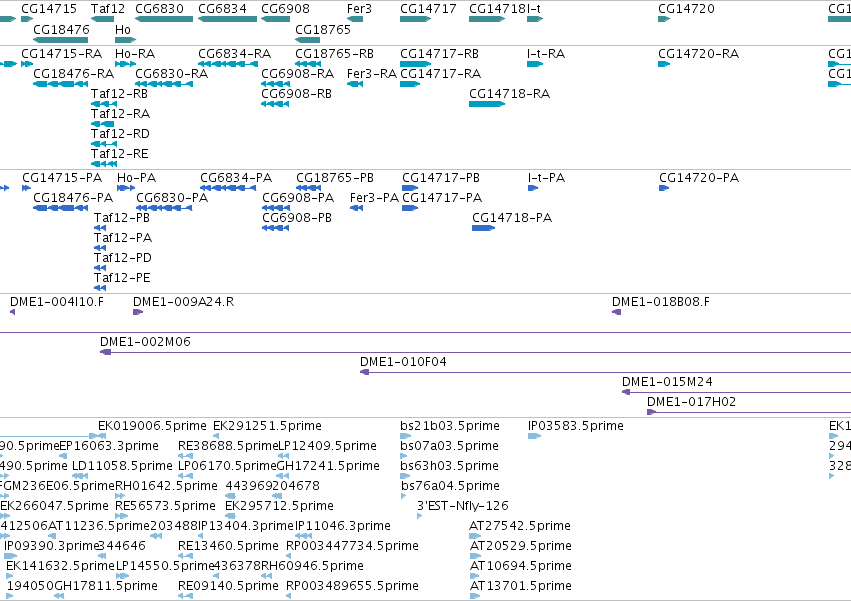The width and height of the screenshot is (851, 601).
Task: Open transcript CG18476-RA label
Action: pos(73,74)
